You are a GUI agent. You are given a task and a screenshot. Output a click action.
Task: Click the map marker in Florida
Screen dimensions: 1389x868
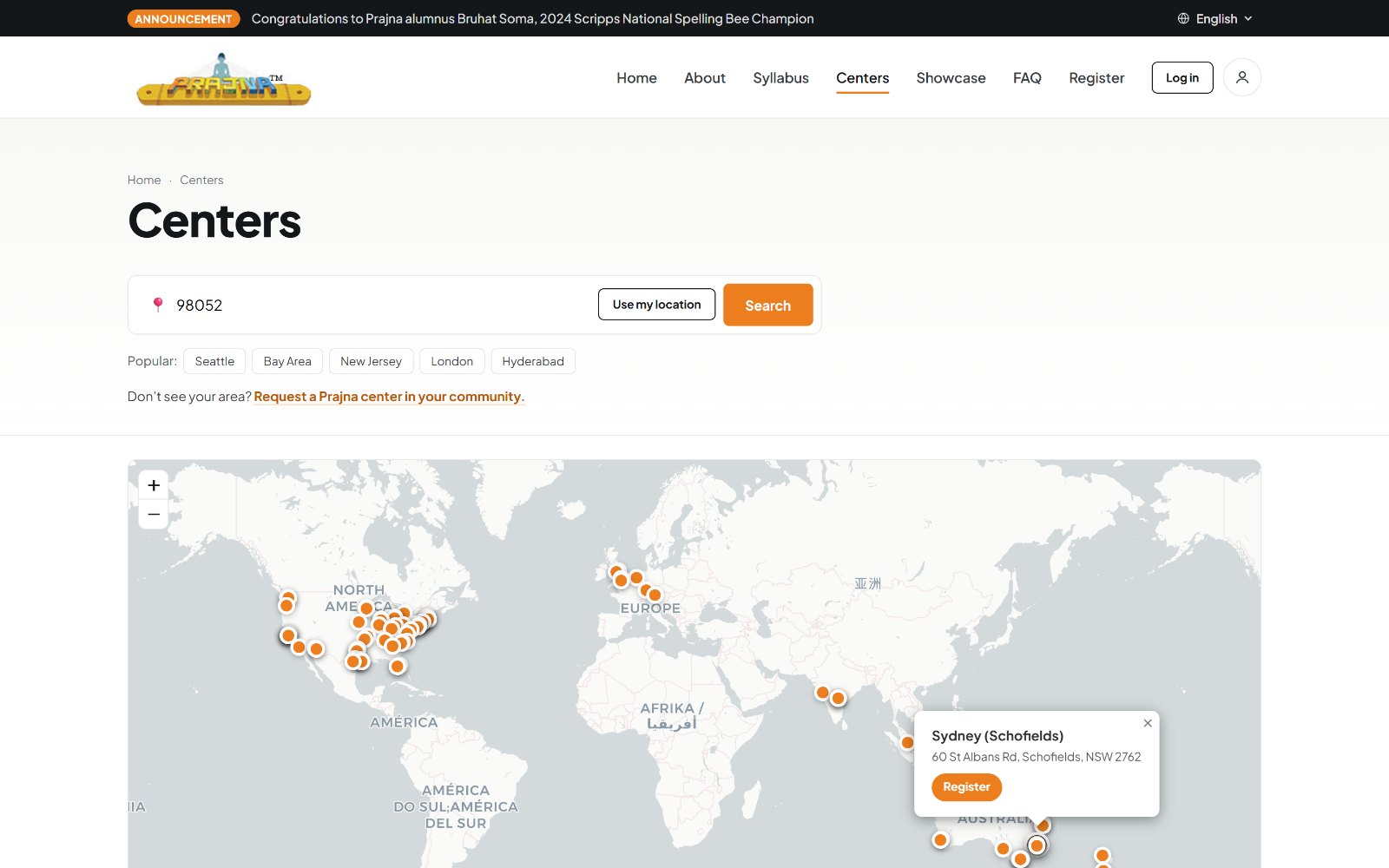397,667
